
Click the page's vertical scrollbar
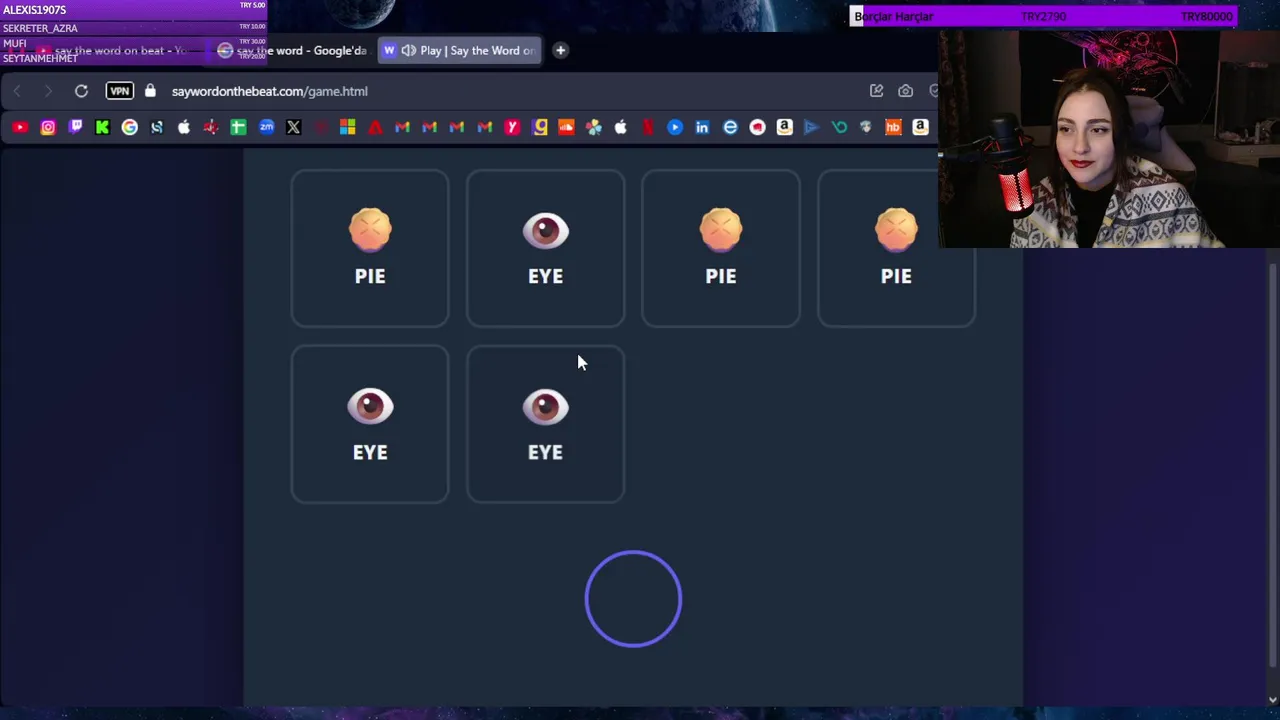(x=1272, y=465)
